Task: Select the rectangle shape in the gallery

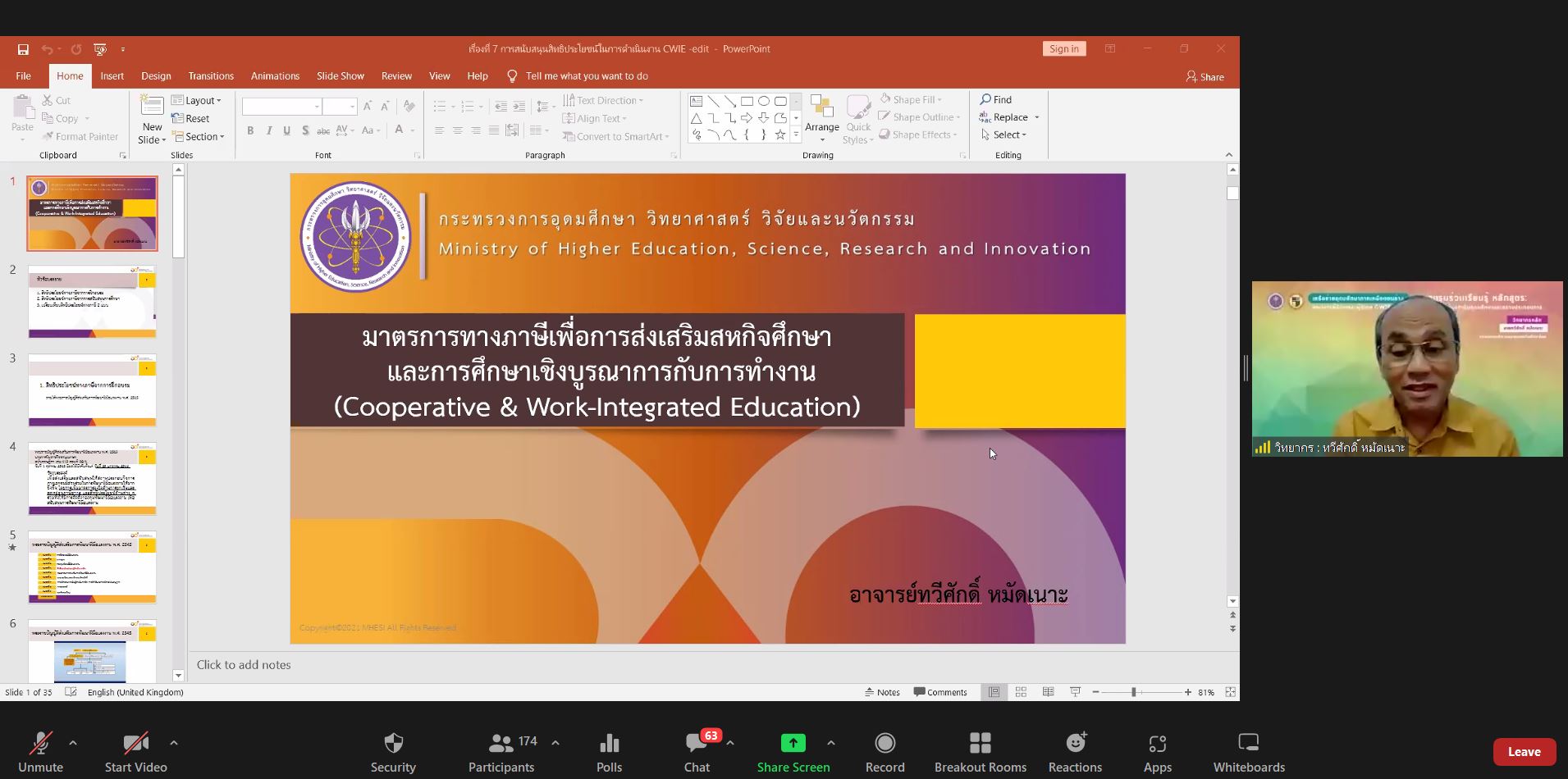Action: coord(747,101)
